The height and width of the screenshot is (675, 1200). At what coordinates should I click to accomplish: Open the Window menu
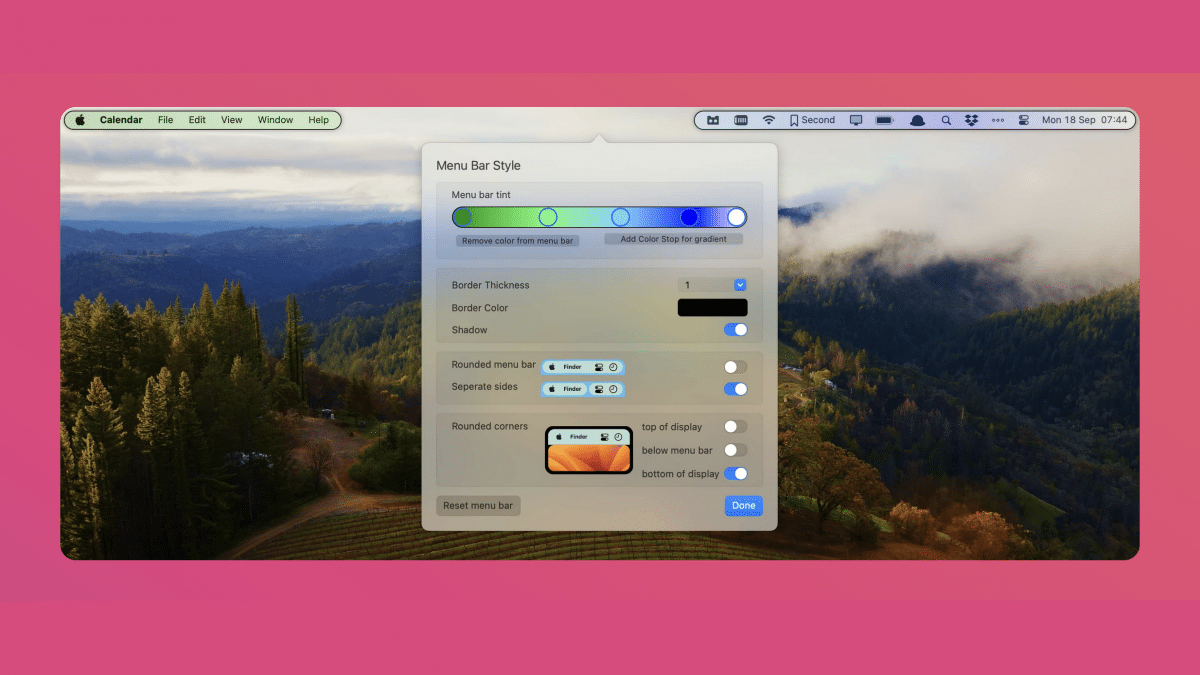point(275,120)
